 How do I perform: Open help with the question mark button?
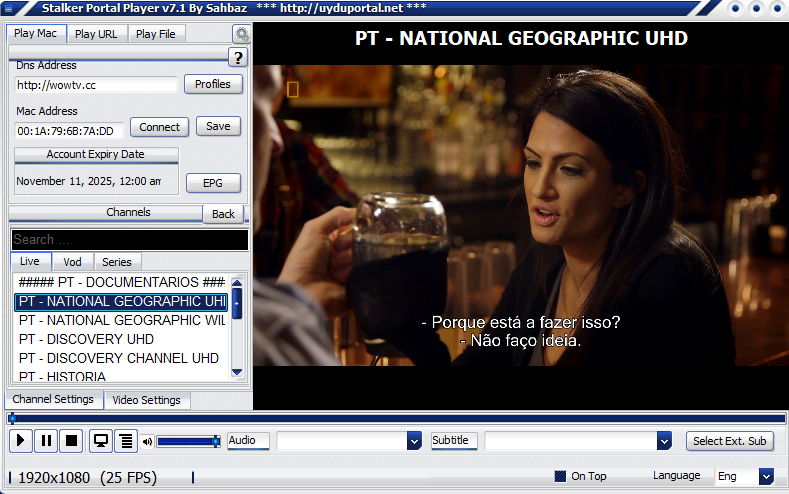pos(238,57)
